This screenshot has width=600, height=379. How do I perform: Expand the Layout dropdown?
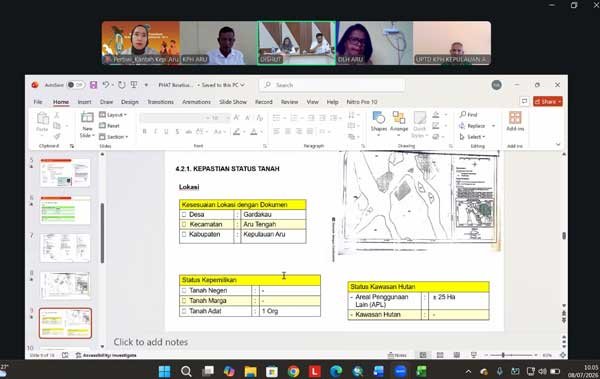[x=113, y=114]
